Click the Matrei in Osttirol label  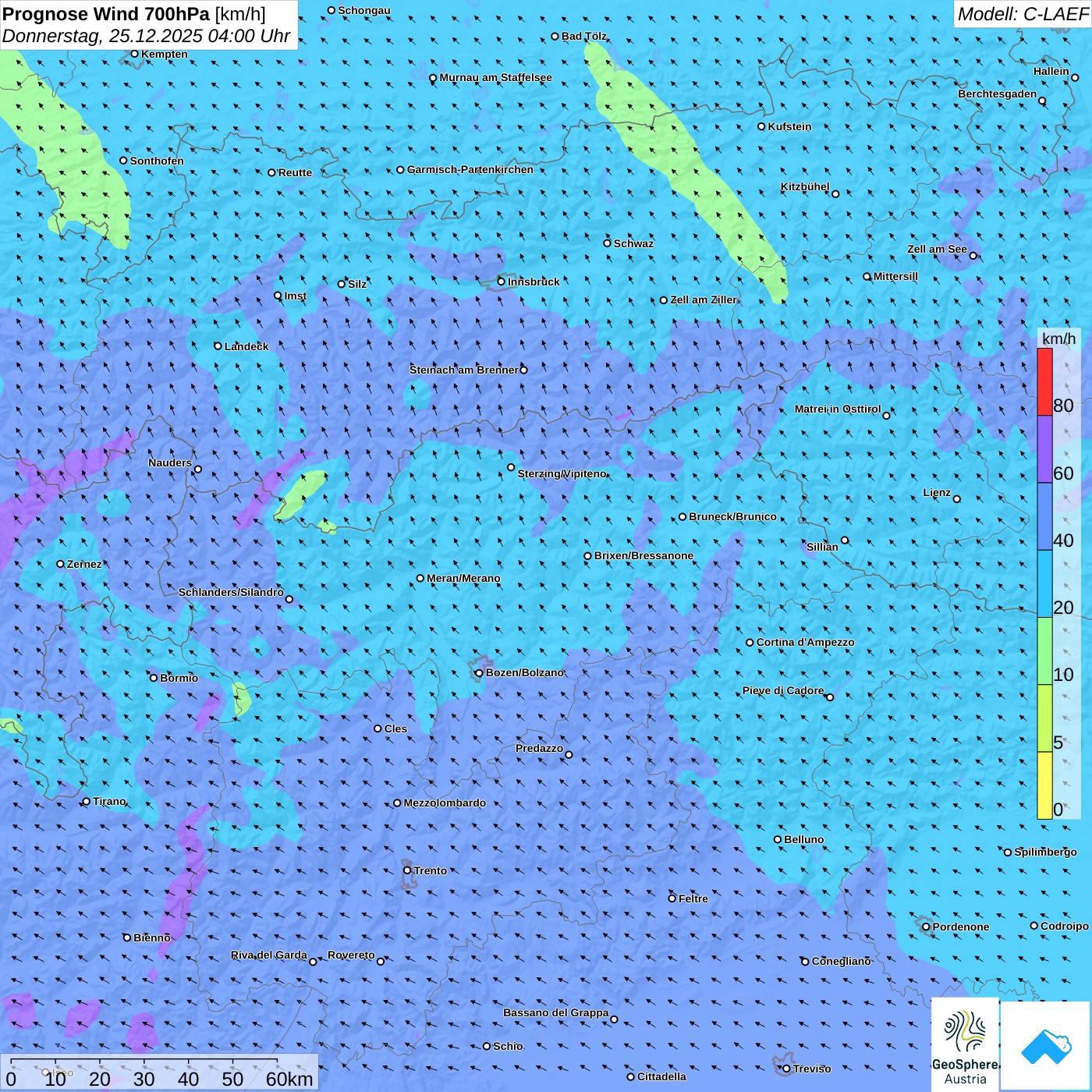(838, 409)
